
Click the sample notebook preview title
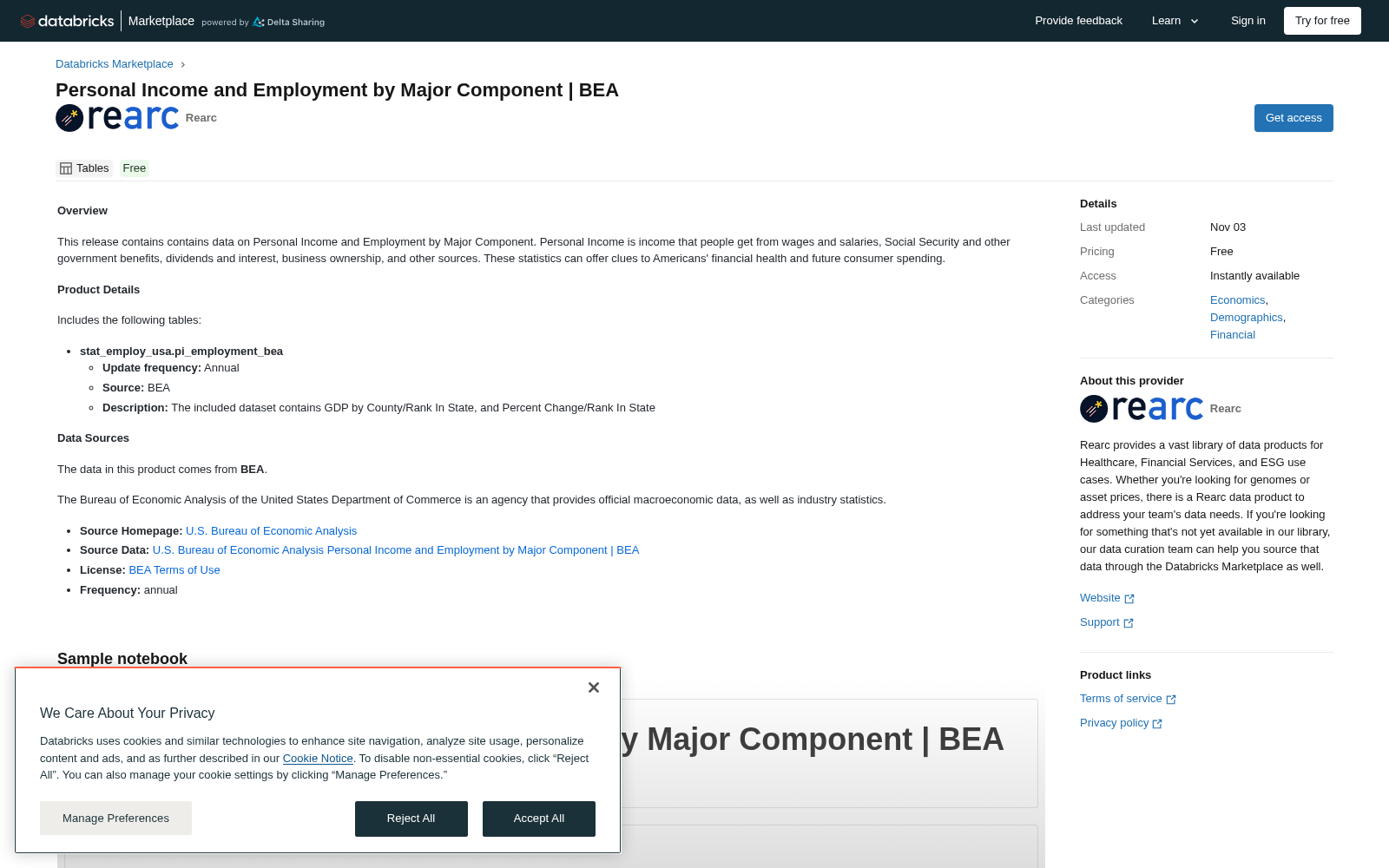tap(813, 740)
